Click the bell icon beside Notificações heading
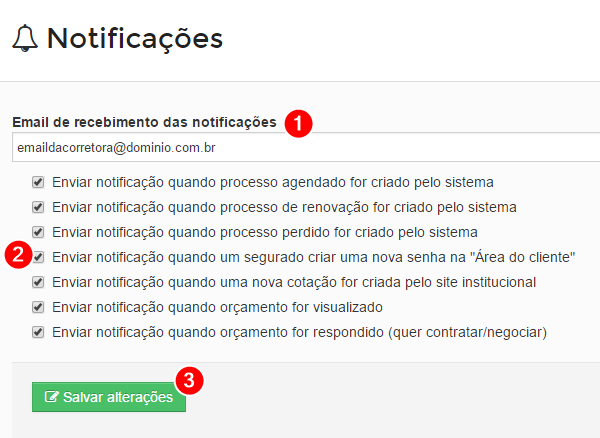The height and width of the screenshot is (438, 600). pos(25,38)
